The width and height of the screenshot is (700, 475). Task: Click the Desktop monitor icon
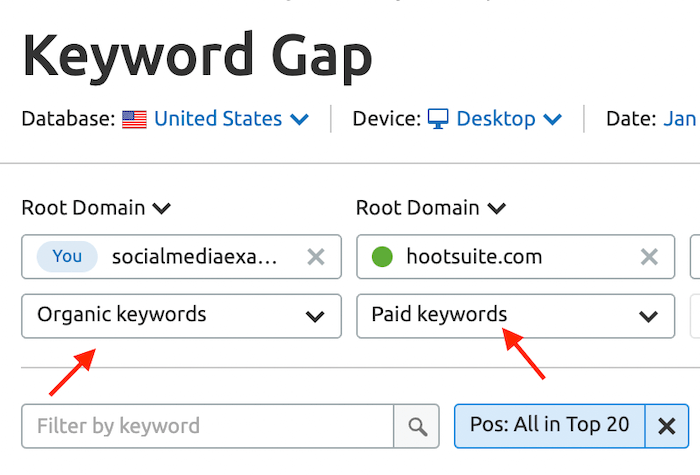point(438,119)
